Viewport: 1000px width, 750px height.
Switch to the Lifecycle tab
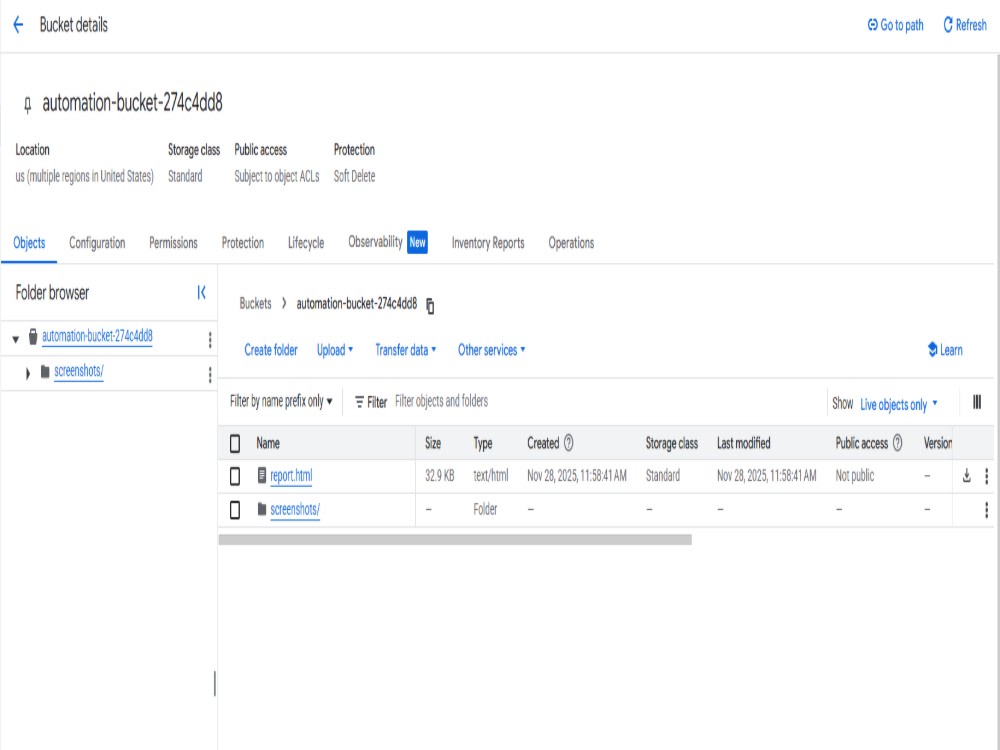306,243
